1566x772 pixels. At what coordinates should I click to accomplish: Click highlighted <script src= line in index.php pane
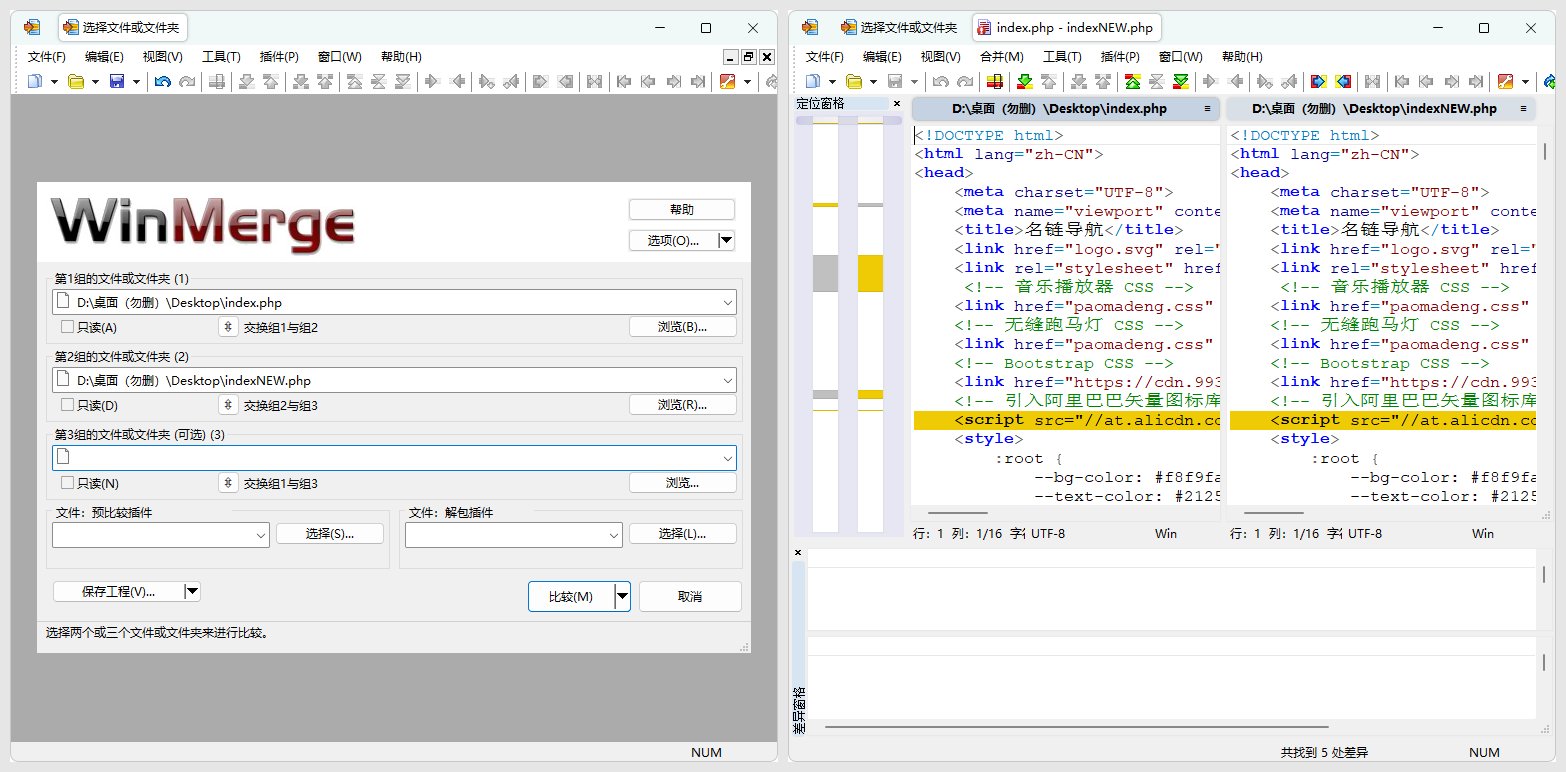[x=1067, y=420]
